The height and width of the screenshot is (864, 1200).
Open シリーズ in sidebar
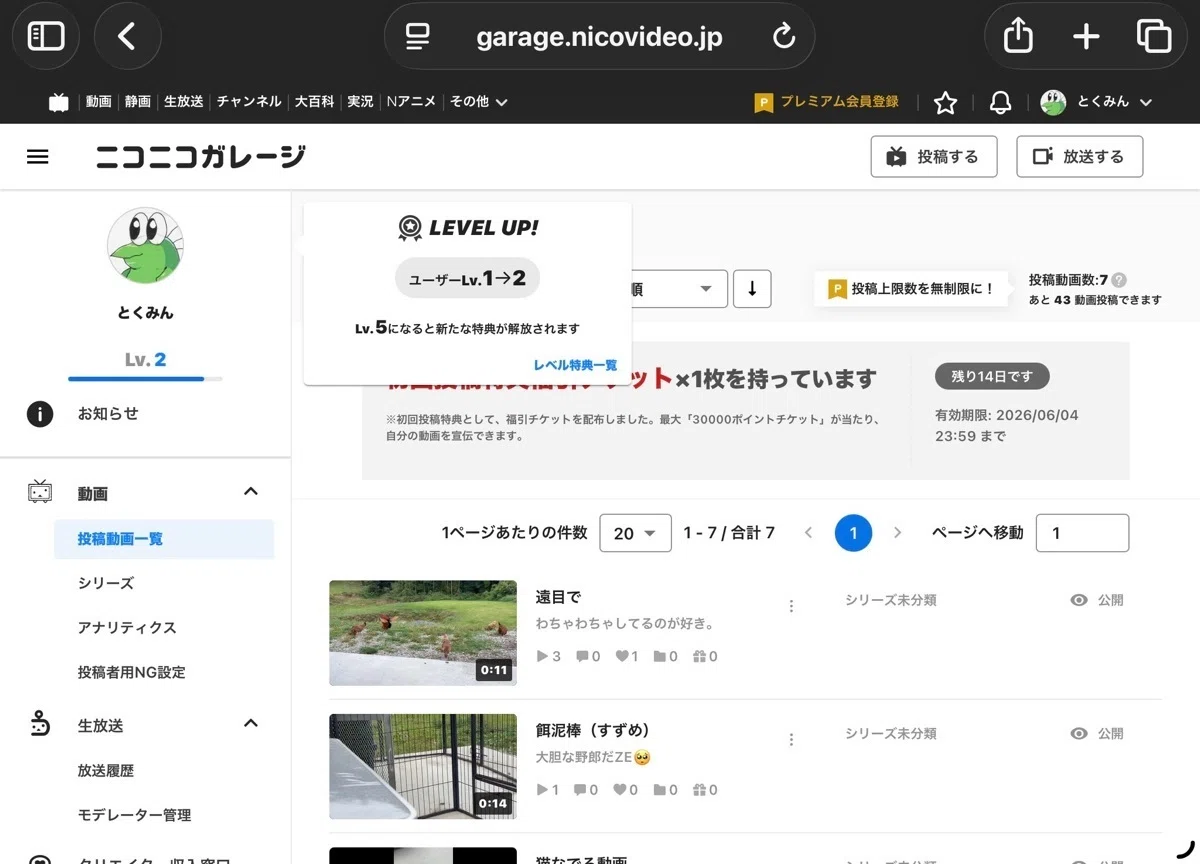(106, 583)
